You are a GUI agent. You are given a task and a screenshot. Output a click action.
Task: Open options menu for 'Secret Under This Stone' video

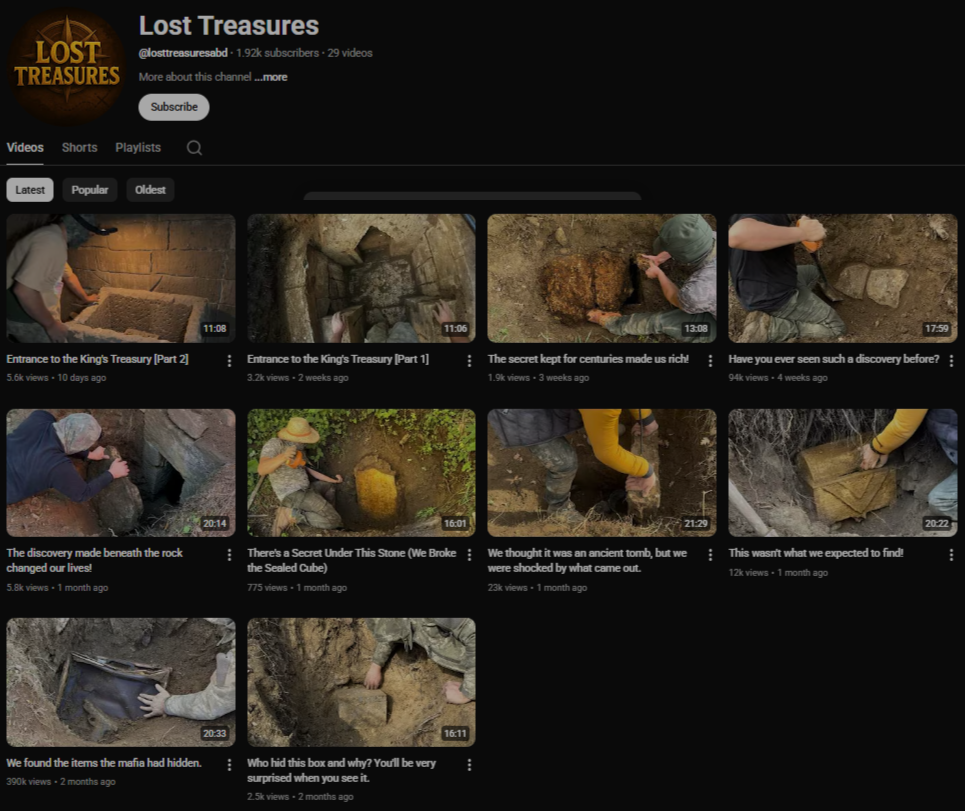click(469, 555)
